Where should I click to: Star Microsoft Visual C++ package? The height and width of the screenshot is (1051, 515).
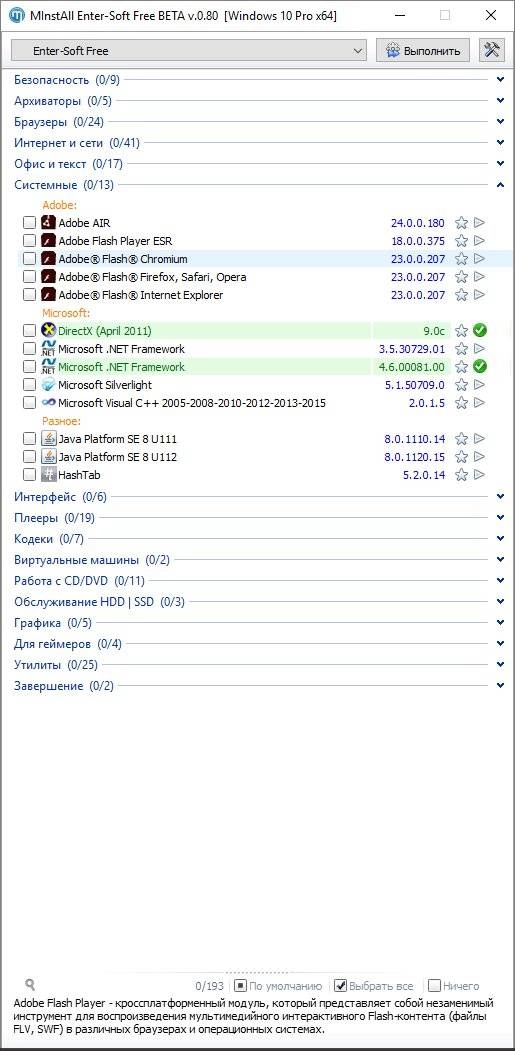(x=461, y=403)
